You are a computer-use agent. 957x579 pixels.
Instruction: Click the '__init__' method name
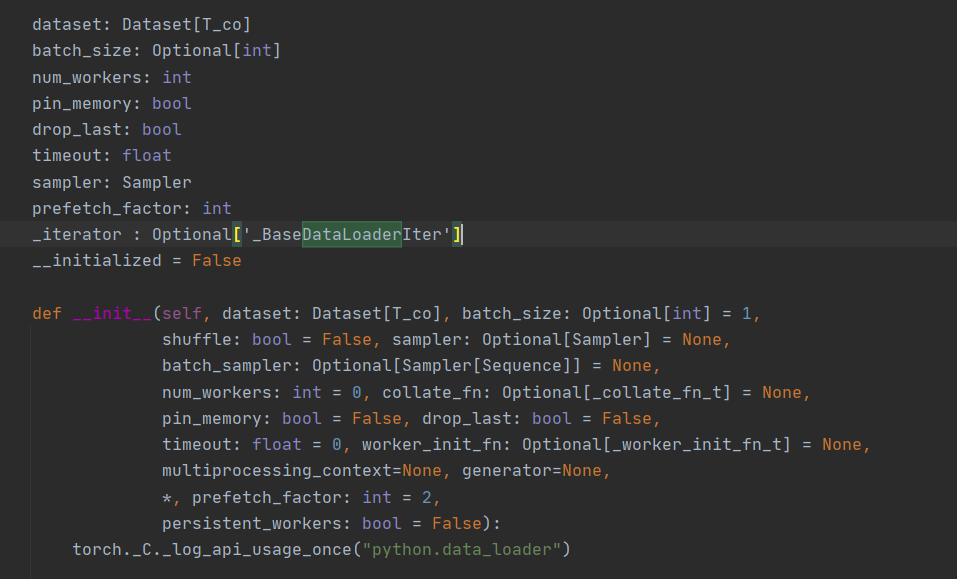112,314
